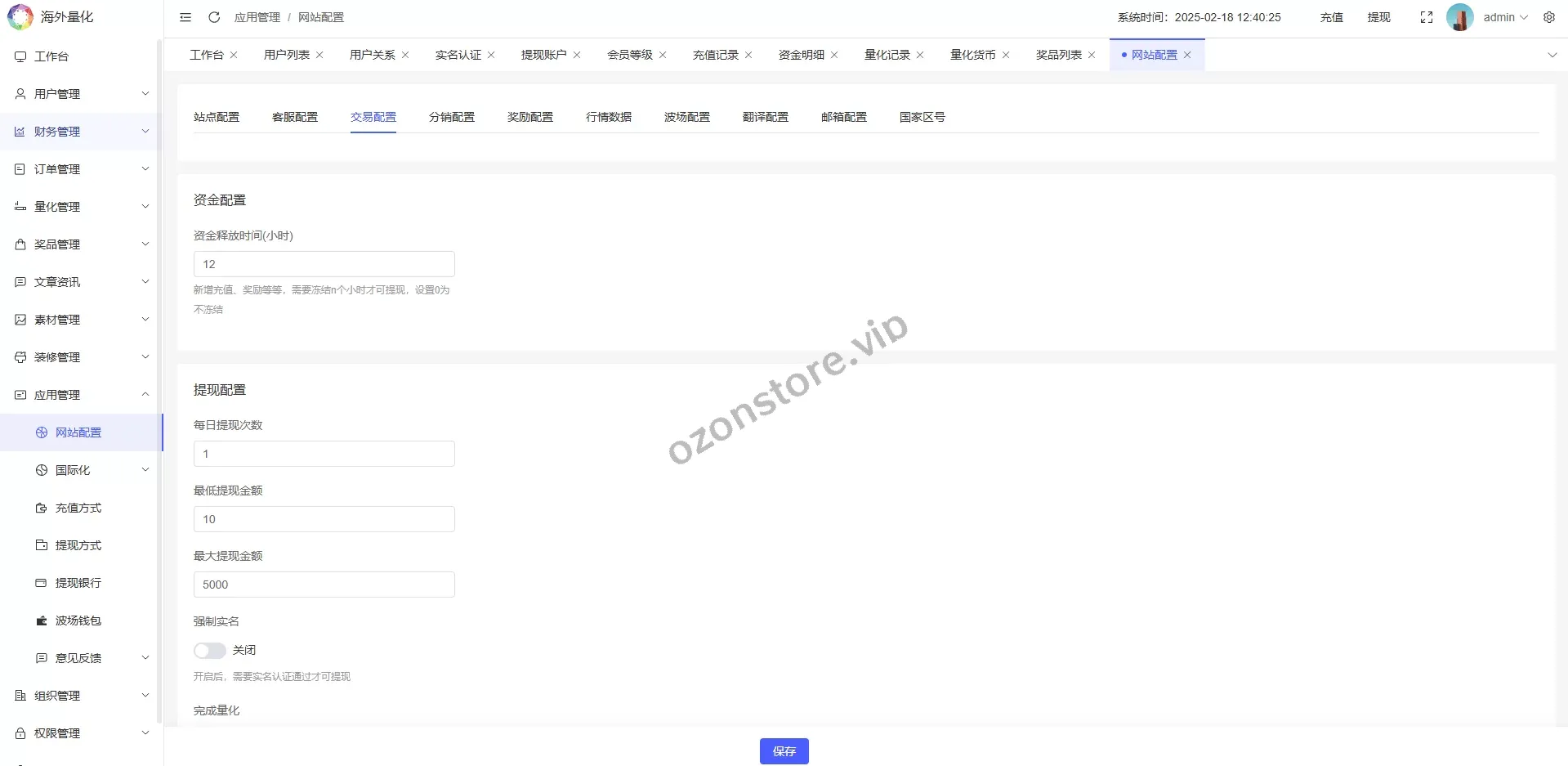Viewport: 1568px width, 766px height.
Task: Toggle the 强制实名 switch
Action: pos(210,650)
